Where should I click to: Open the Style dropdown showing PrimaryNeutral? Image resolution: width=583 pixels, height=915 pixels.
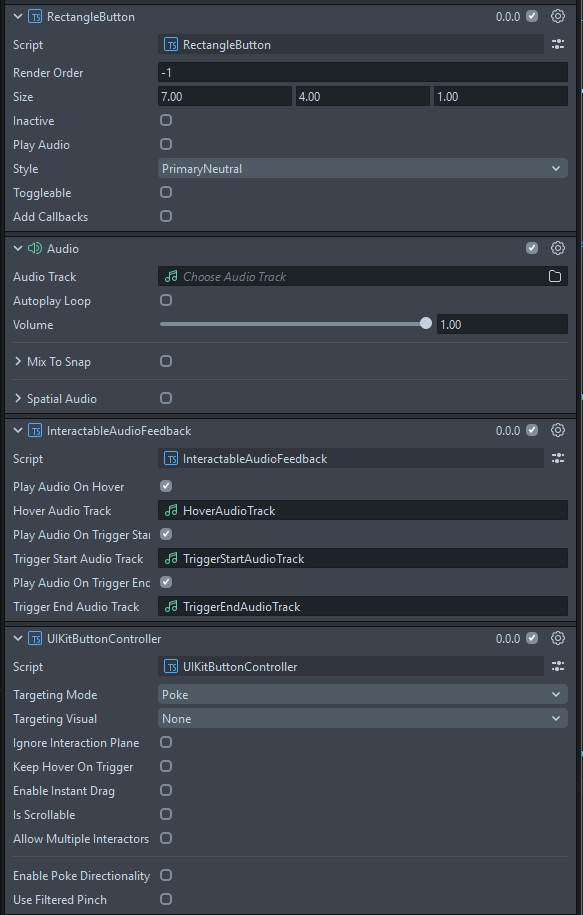coord(360,168)
